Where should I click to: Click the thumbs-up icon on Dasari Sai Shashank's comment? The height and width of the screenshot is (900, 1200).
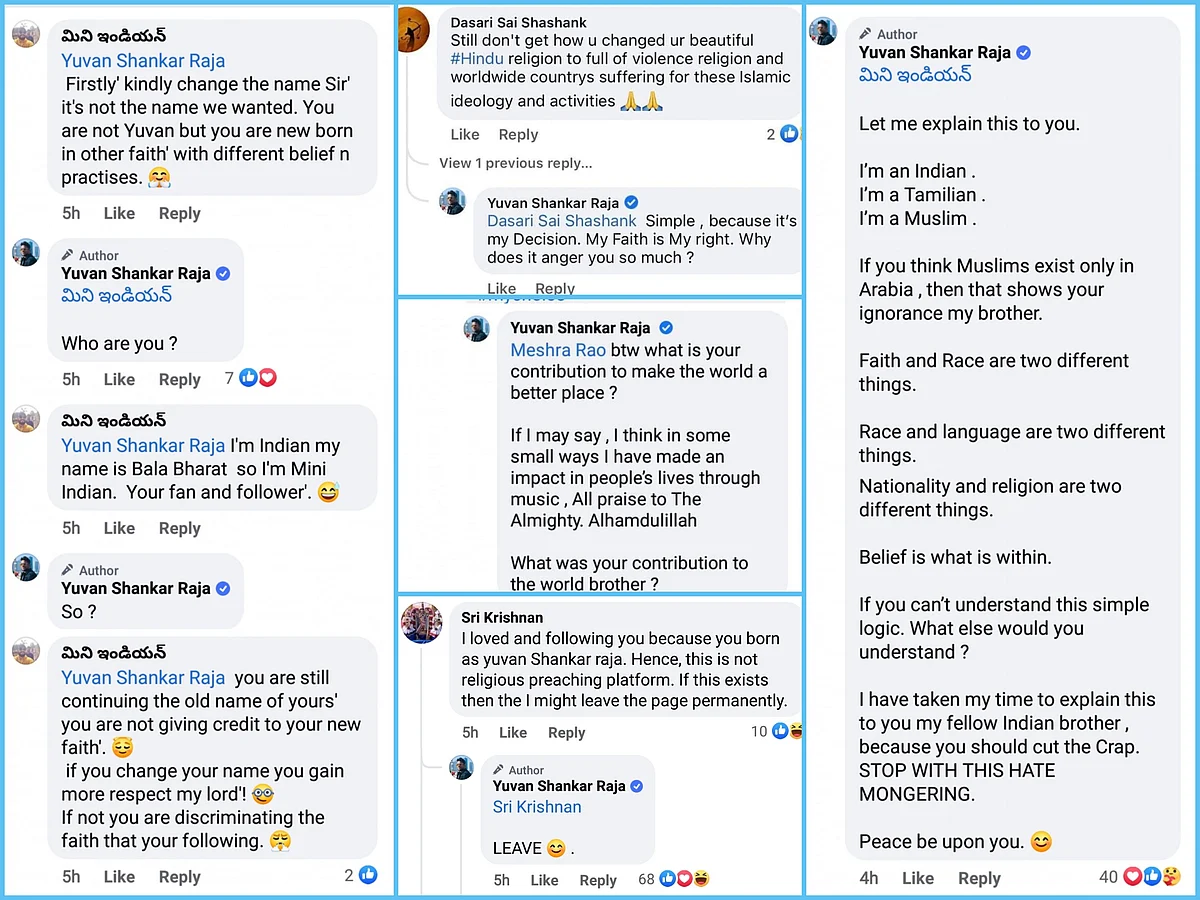(789, 133)
